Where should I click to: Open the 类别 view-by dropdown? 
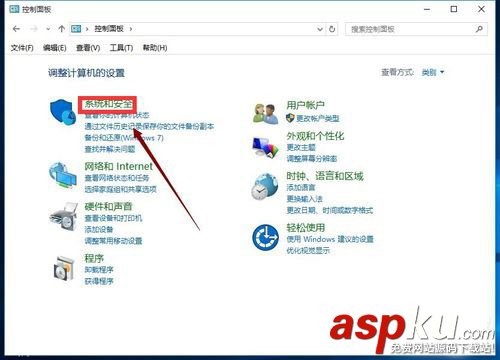[x=433, y=72]
